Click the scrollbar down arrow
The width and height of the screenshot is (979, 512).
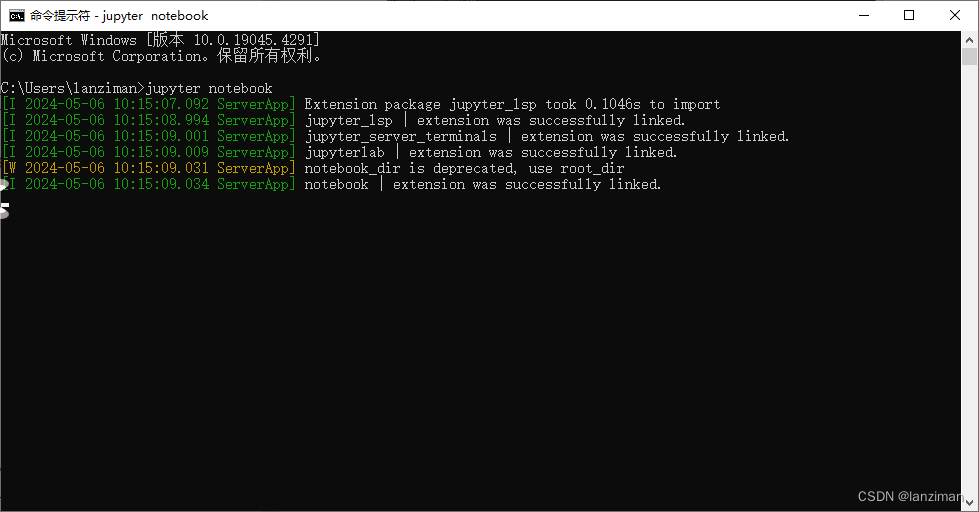pos(969,503)
